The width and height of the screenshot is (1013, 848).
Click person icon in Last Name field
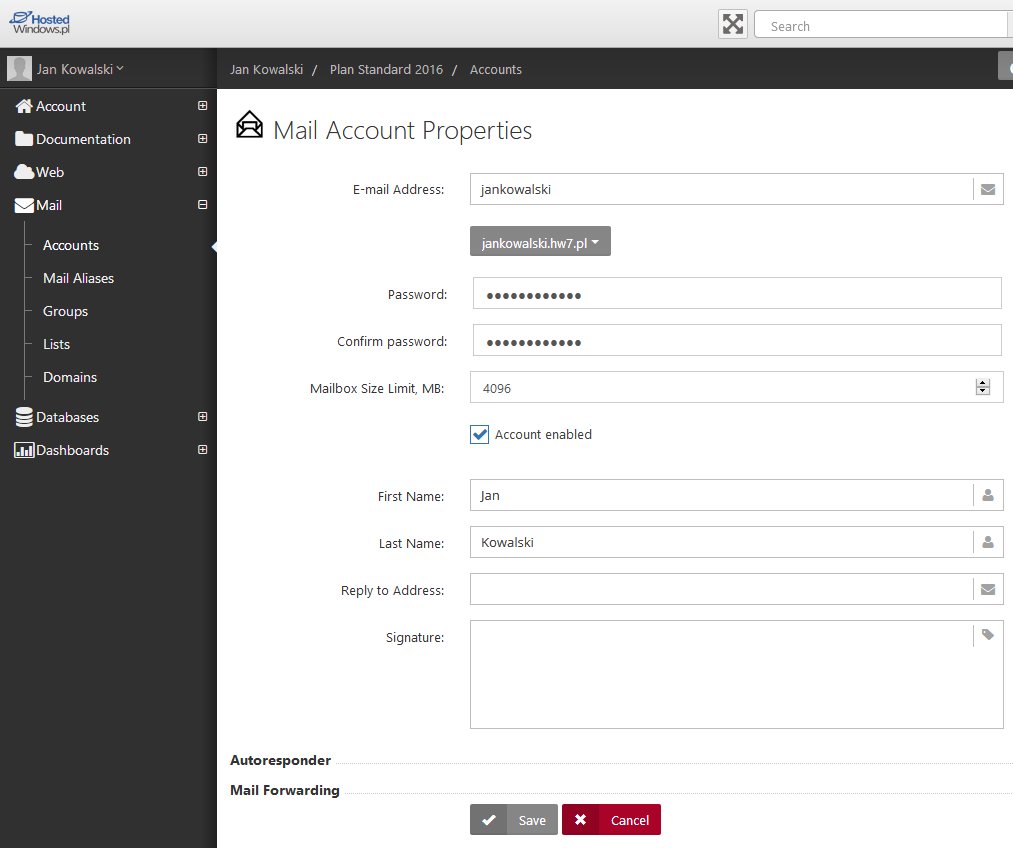[988, 543]
